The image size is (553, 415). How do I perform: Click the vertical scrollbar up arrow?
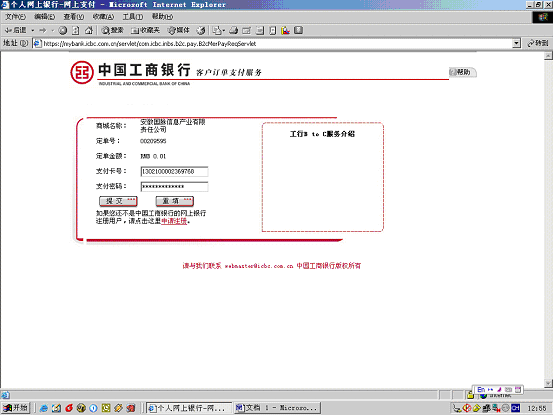pyautogui.click(x=548, y=55)
